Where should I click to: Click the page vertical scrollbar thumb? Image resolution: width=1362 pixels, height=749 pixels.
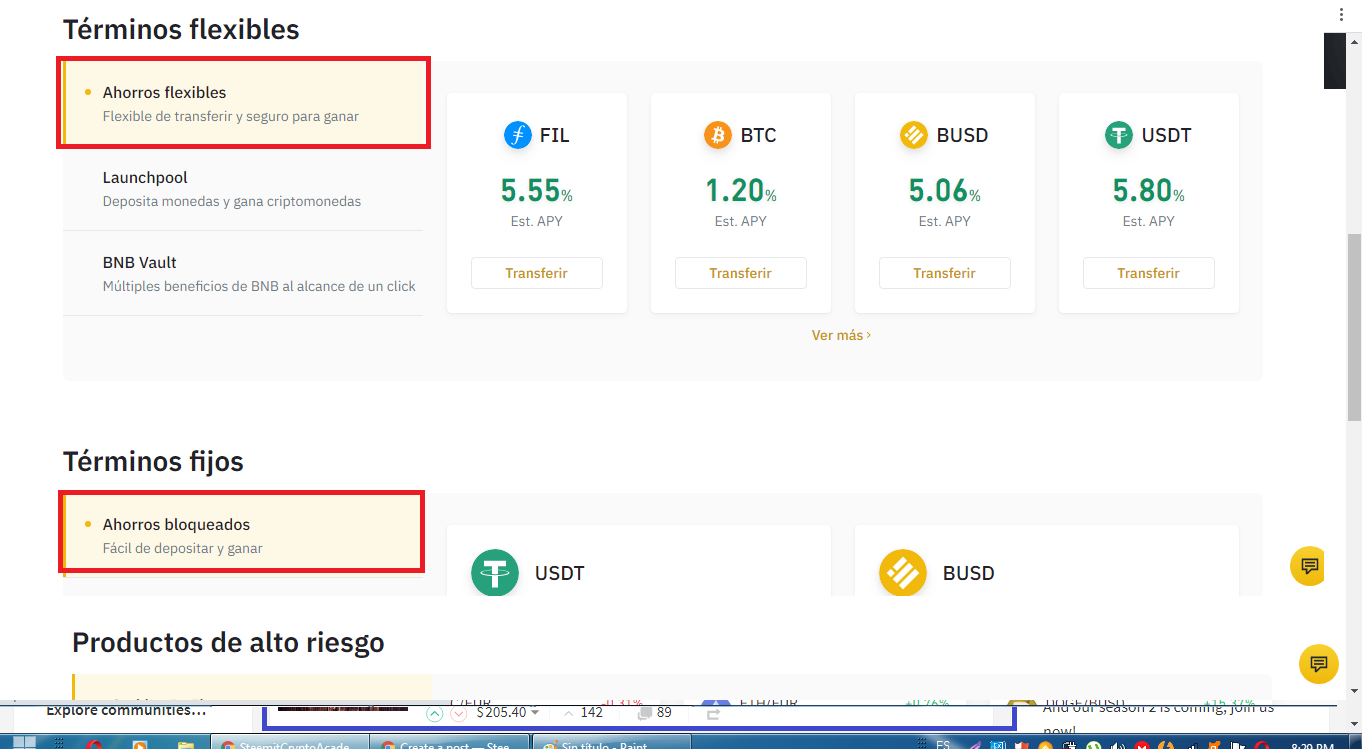[x=1354, y=327]
